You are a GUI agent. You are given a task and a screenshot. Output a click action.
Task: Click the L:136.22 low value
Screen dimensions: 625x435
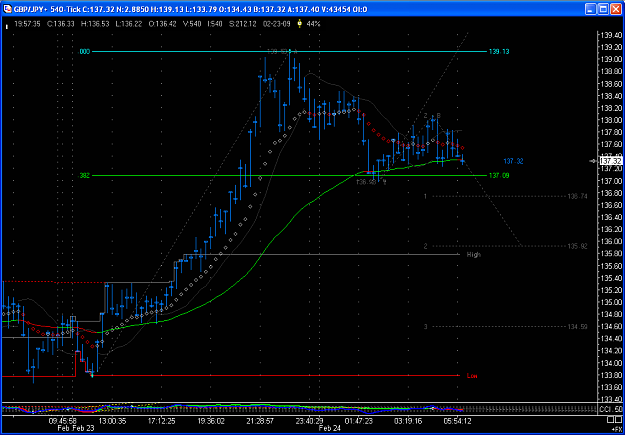pyautogui.click(x=129, y=24)
